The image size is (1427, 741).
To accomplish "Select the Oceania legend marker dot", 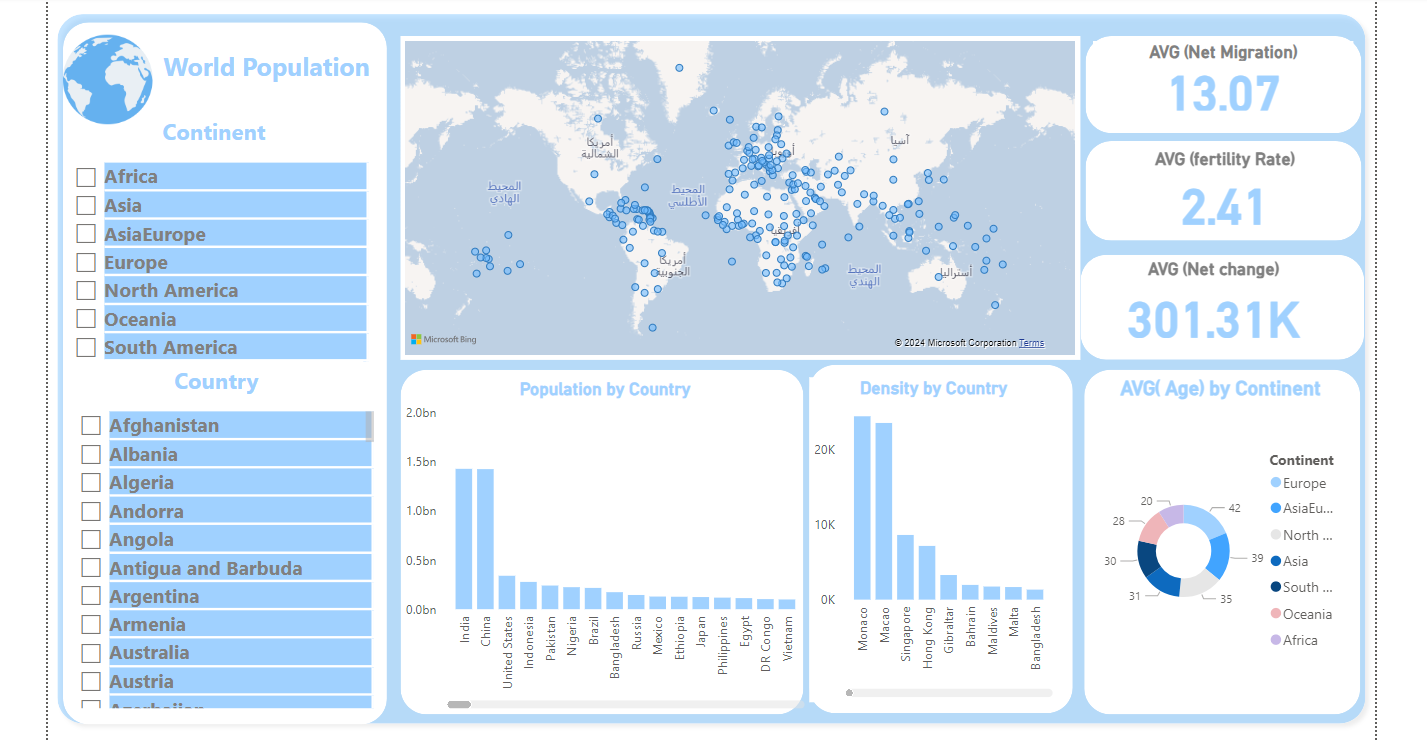I will [x=1275, y=614].
